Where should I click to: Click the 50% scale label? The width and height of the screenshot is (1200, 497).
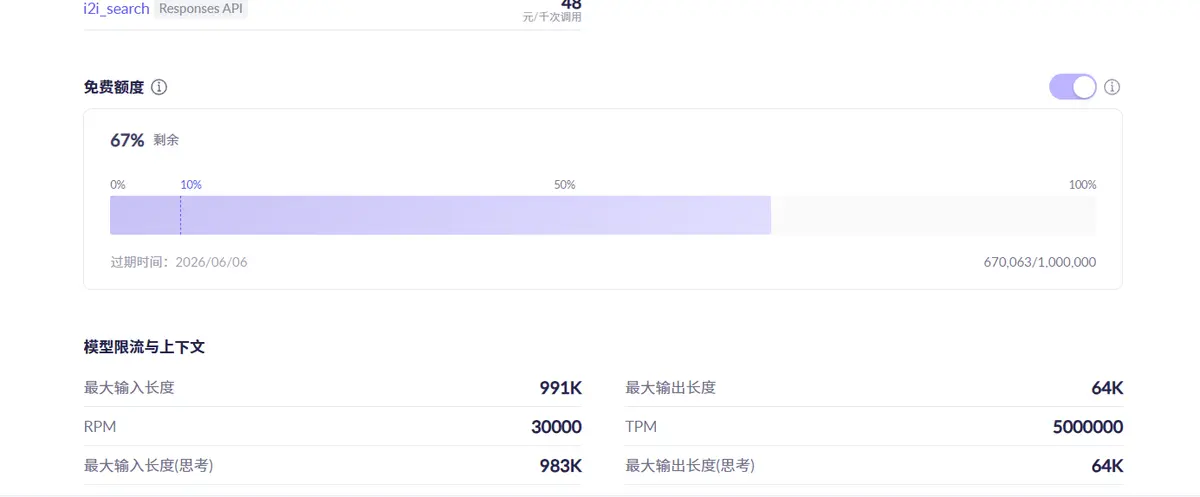click(x=565, y=185)
